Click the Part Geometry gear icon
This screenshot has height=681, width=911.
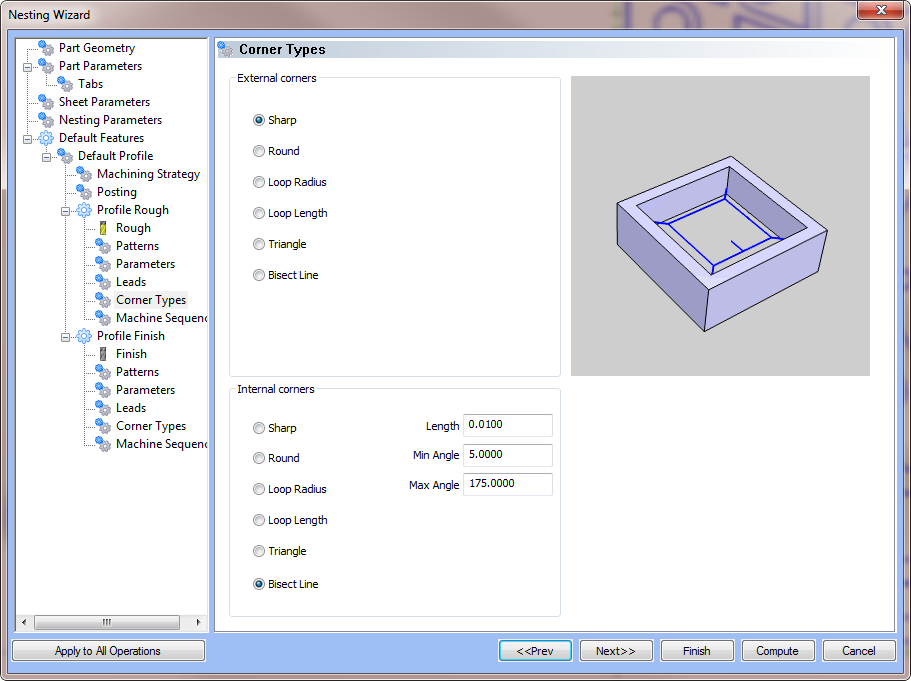(46, 48)
